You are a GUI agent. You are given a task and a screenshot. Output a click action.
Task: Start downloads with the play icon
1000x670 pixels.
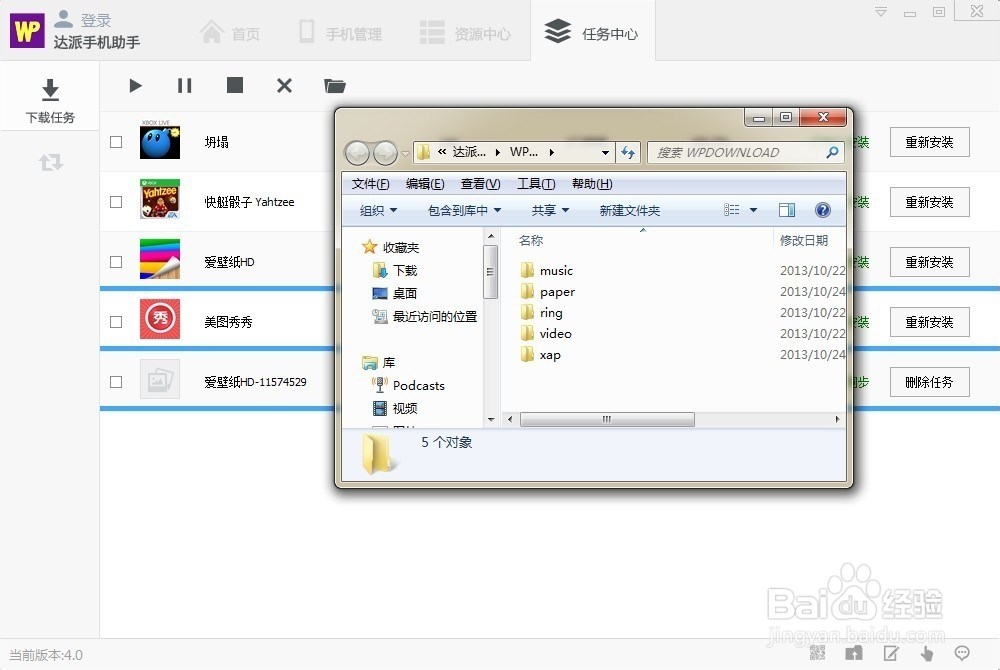[135, 85]
